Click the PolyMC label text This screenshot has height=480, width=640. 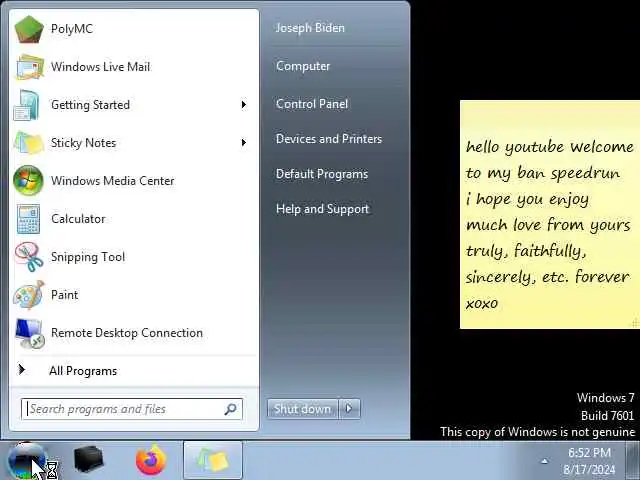[72, 29]
